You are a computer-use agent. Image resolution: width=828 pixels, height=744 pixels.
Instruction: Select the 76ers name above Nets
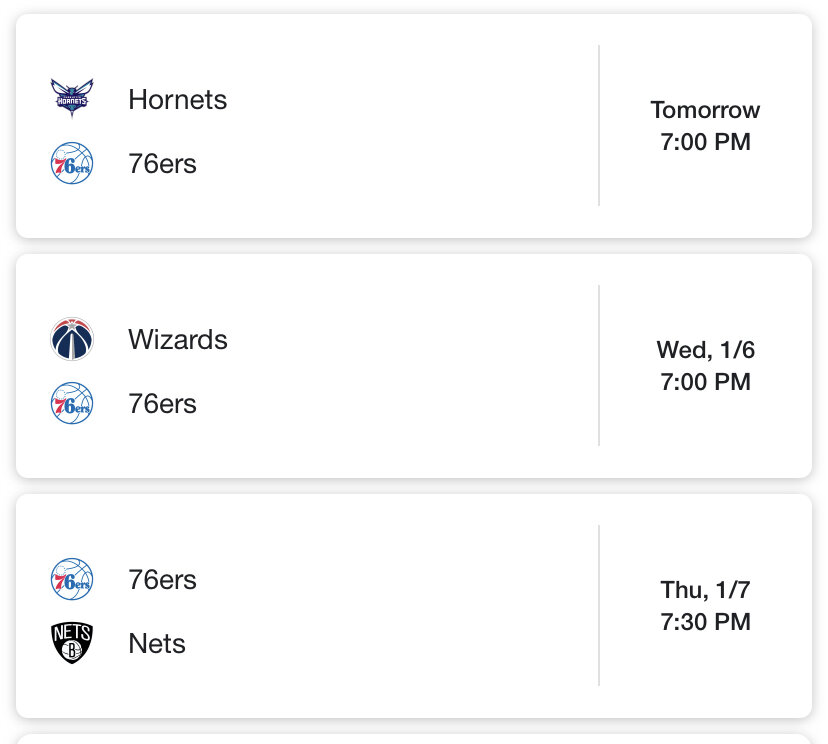point(162,580)
